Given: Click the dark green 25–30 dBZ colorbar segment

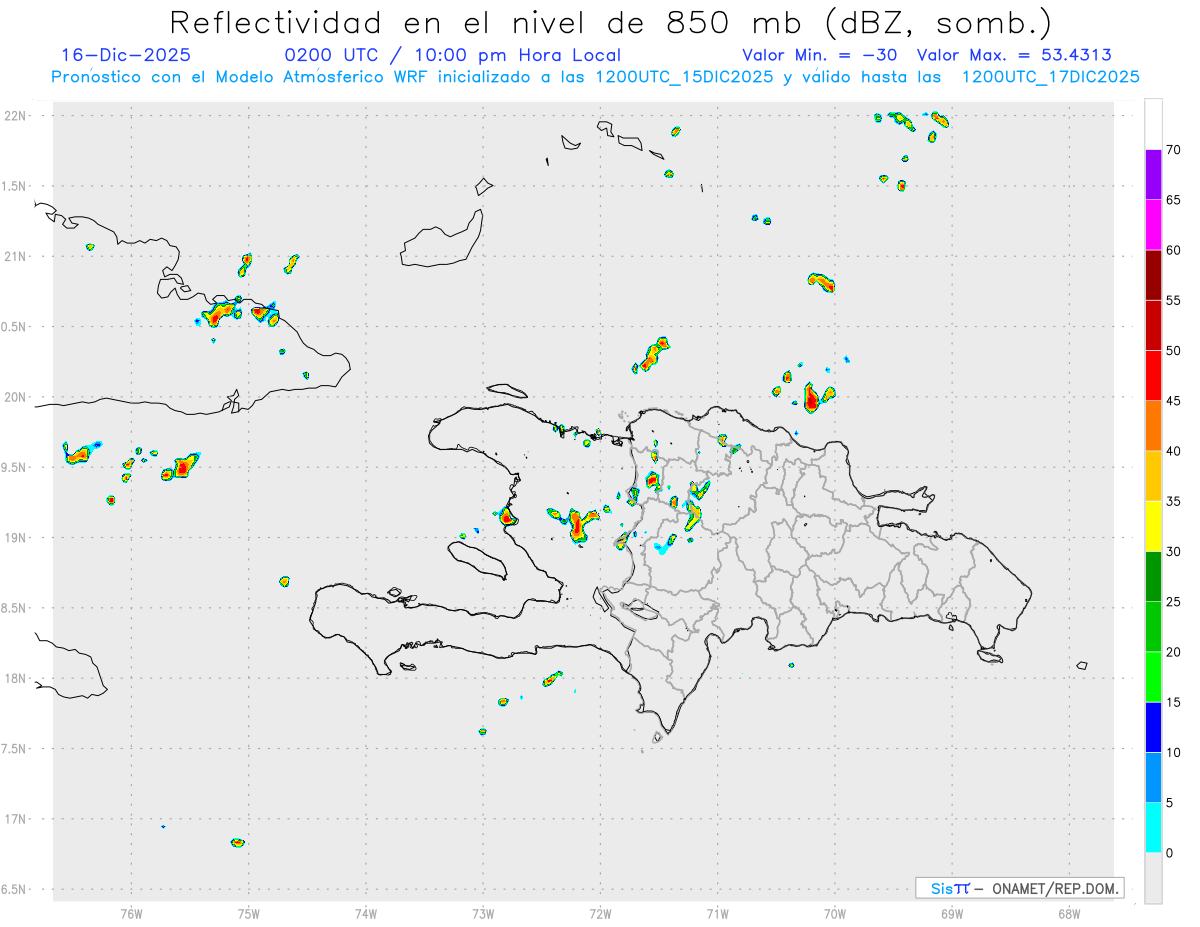Looking at the screenshot, I should [1153, 577].
